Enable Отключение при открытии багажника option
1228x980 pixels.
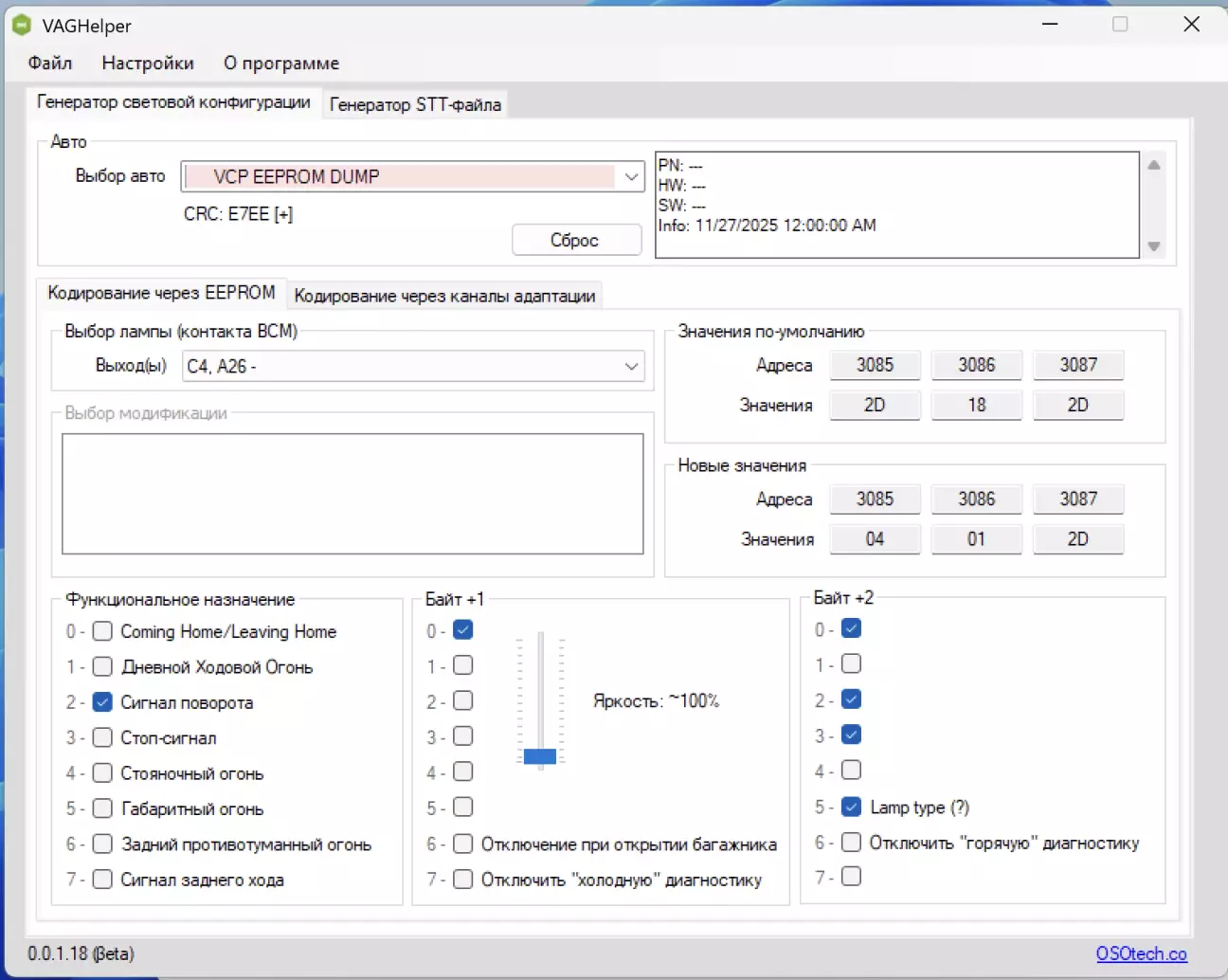pyautogui.click(x=462, y=844)
